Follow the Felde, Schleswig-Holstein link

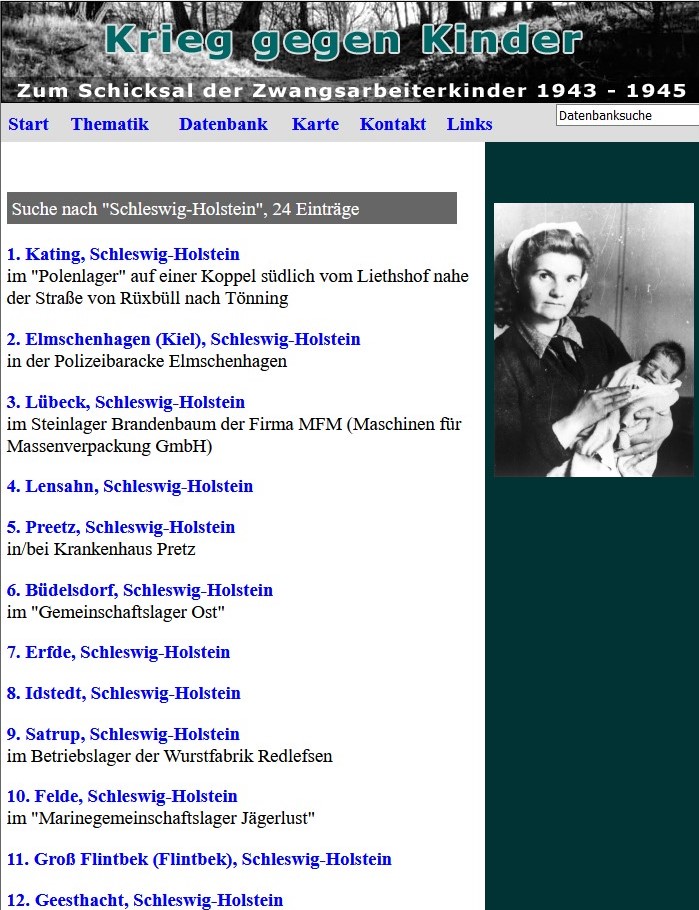(x=122, y=796)
